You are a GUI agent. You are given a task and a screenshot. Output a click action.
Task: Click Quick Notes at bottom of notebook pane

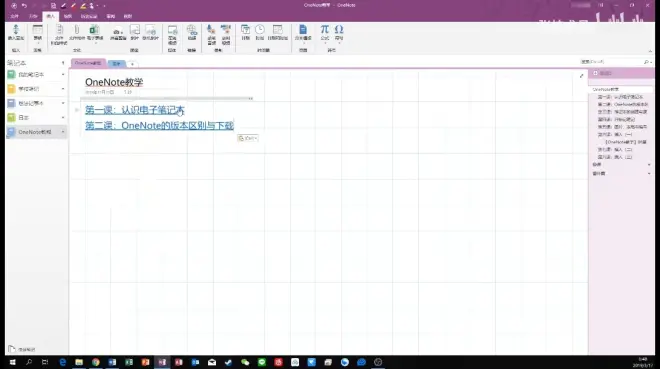tap(22, 349)
